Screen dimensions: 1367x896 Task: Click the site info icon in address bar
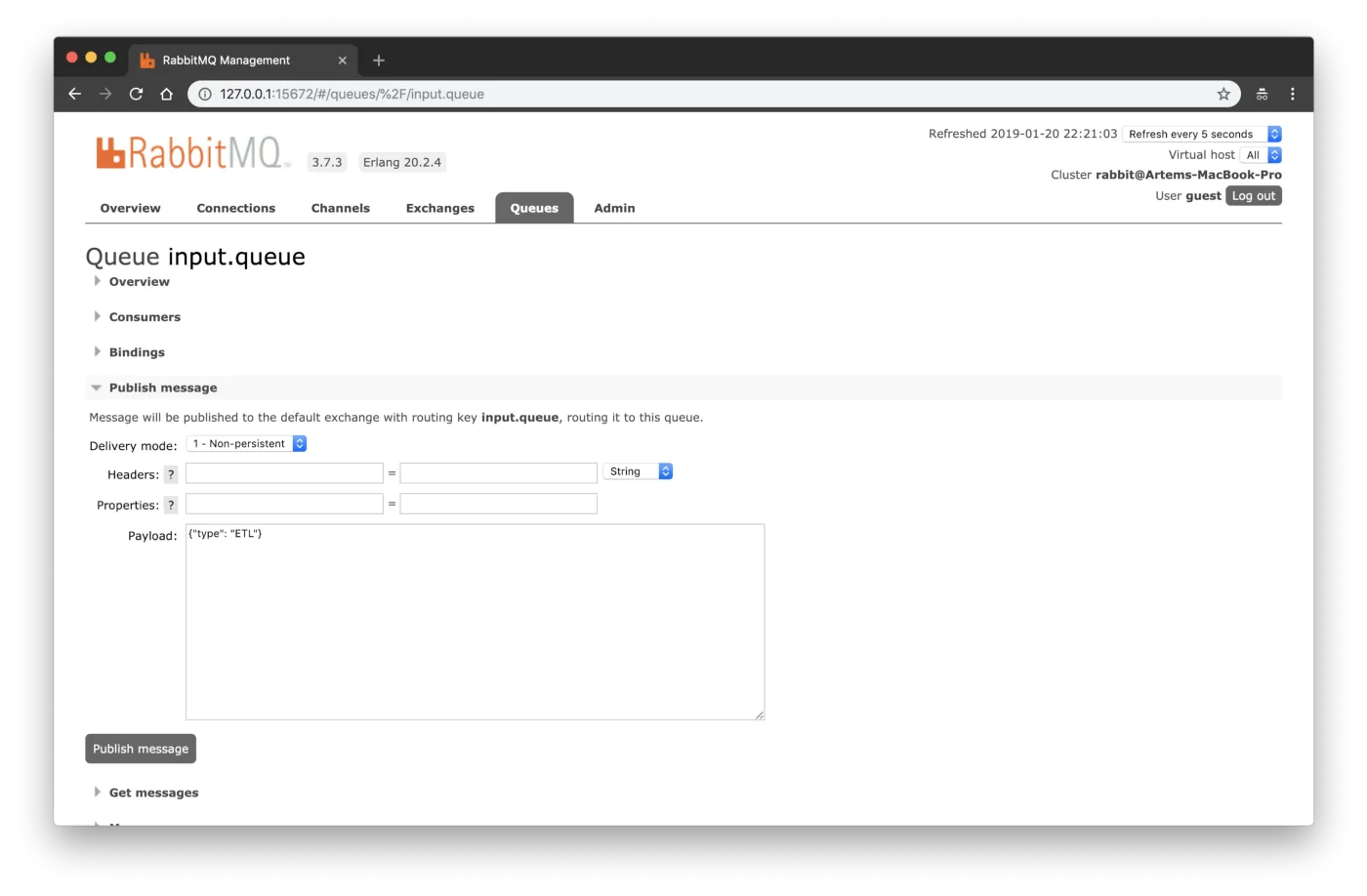205,94
